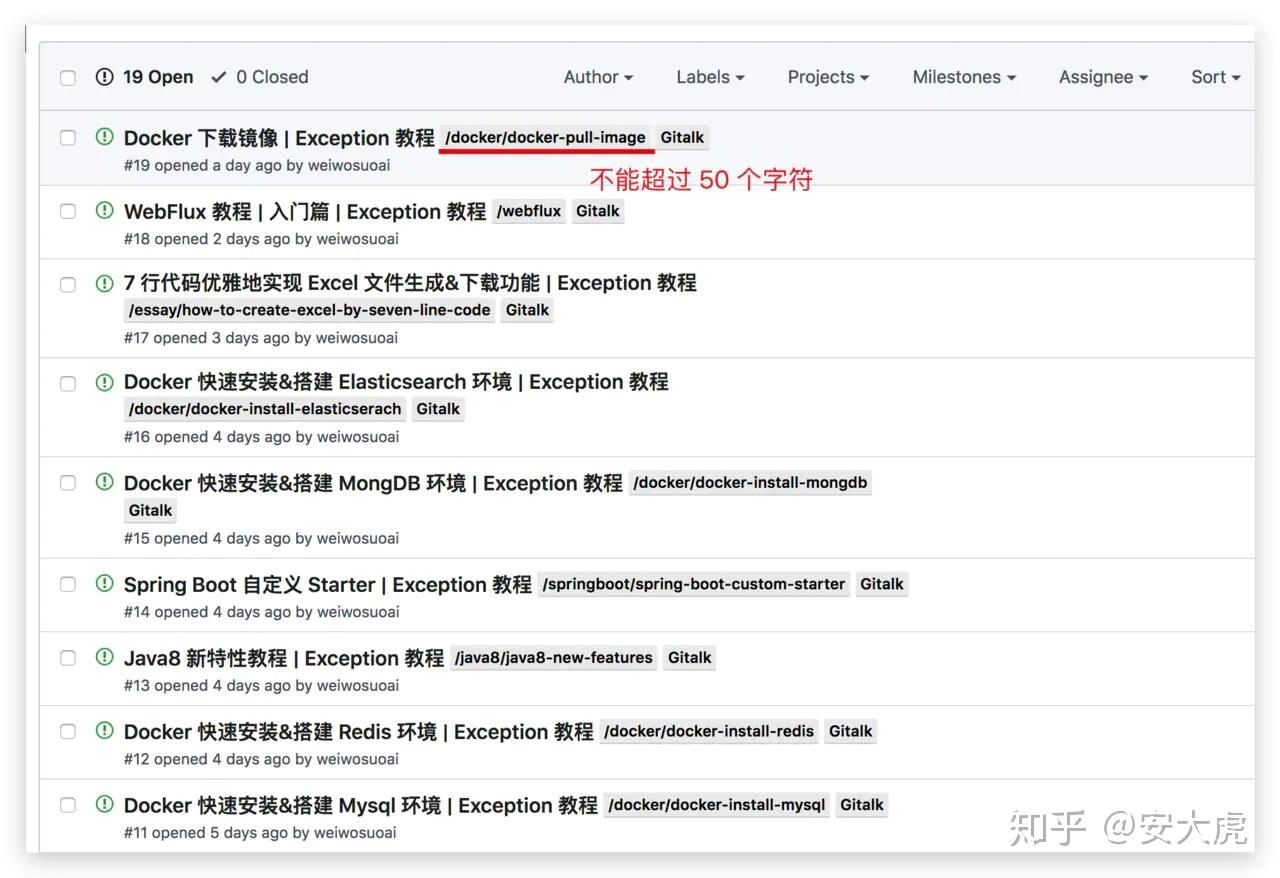Click the open status icon beside WebFlux 教程
1280x878 pixels.
(x=104, y=211)
